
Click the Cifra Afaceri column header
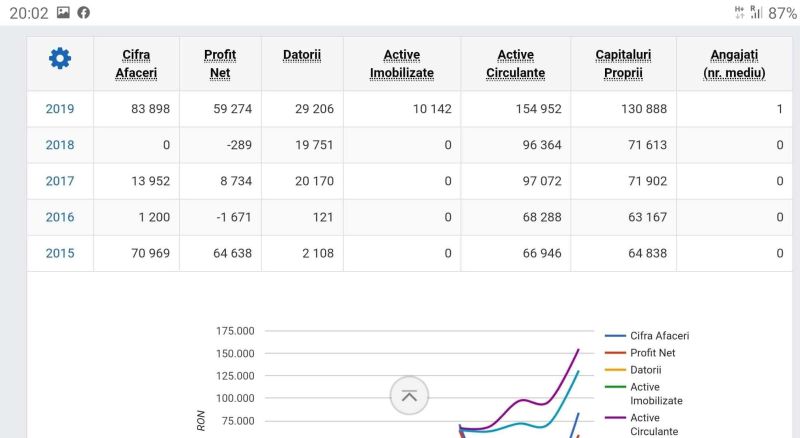136,64
